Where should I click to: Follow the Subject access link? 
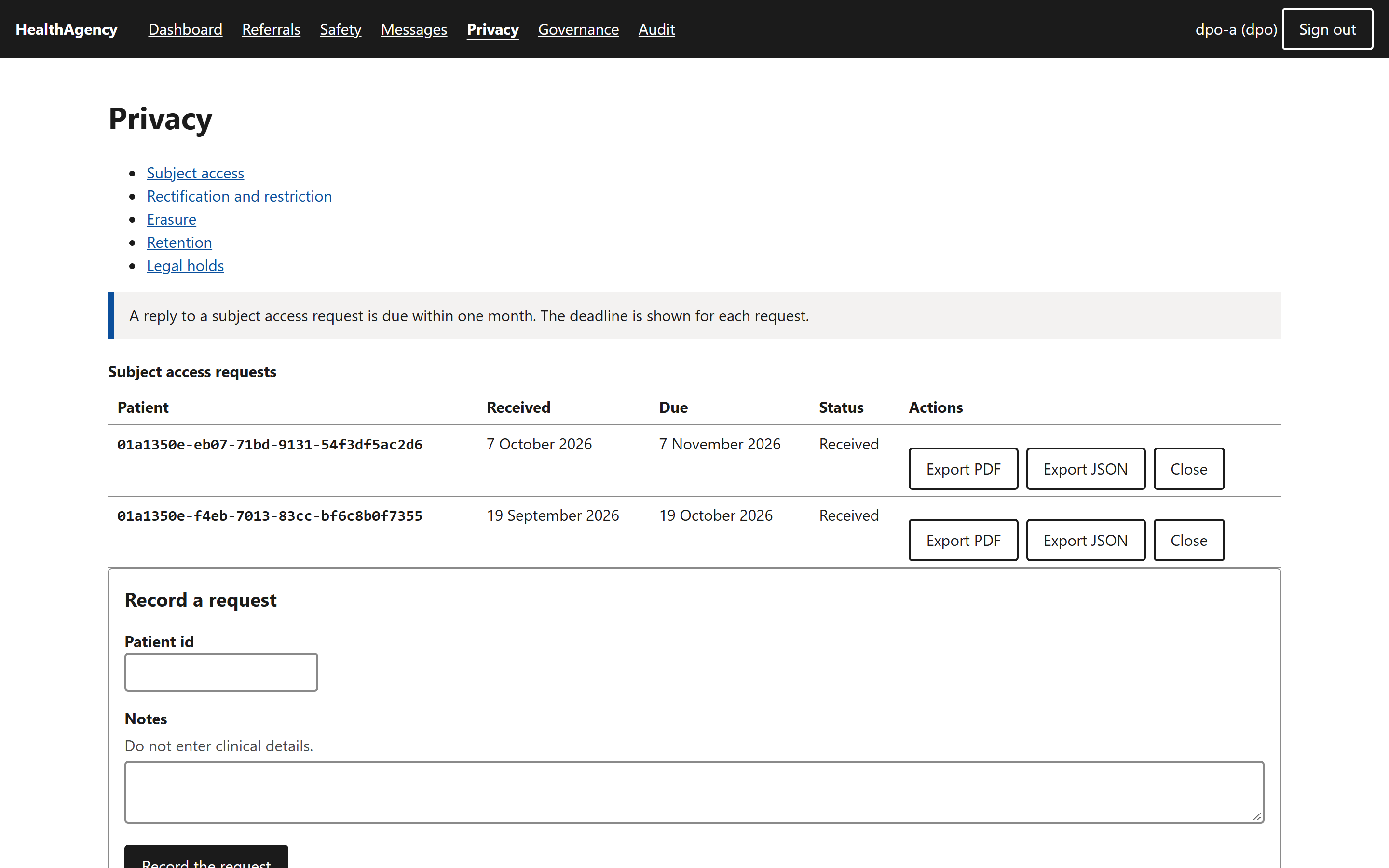[195, 173]
